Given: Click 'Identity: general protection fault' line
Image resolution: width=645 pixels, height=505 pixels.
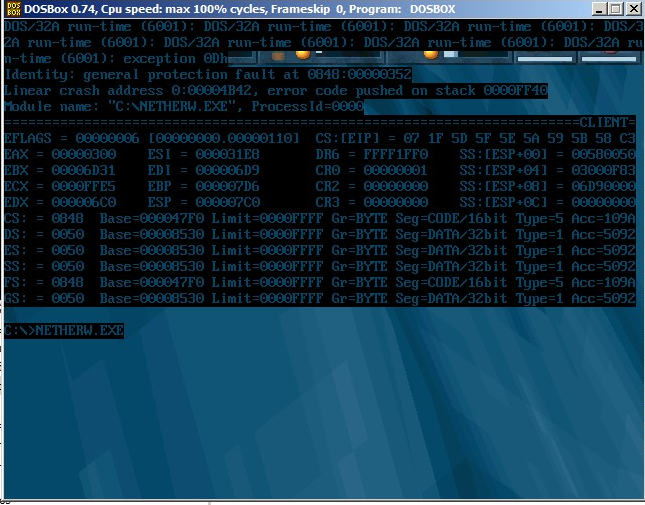Looking at the screenshot, I should (208, 74).
